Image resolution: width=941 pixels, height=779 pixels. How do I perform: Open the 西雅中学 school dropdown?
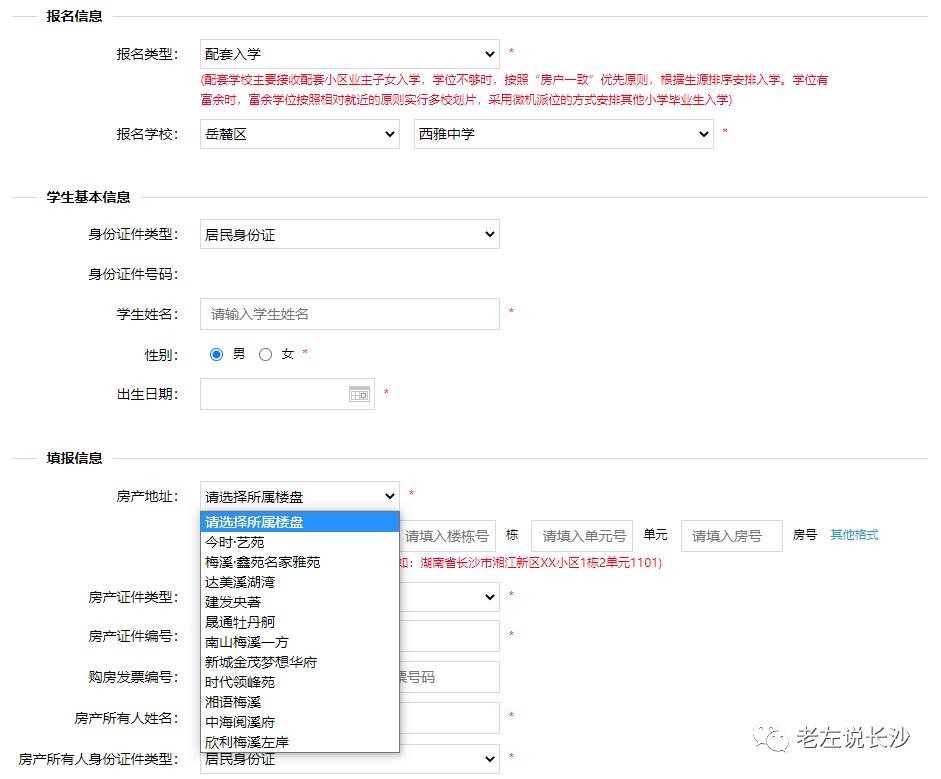pos(563,134)
